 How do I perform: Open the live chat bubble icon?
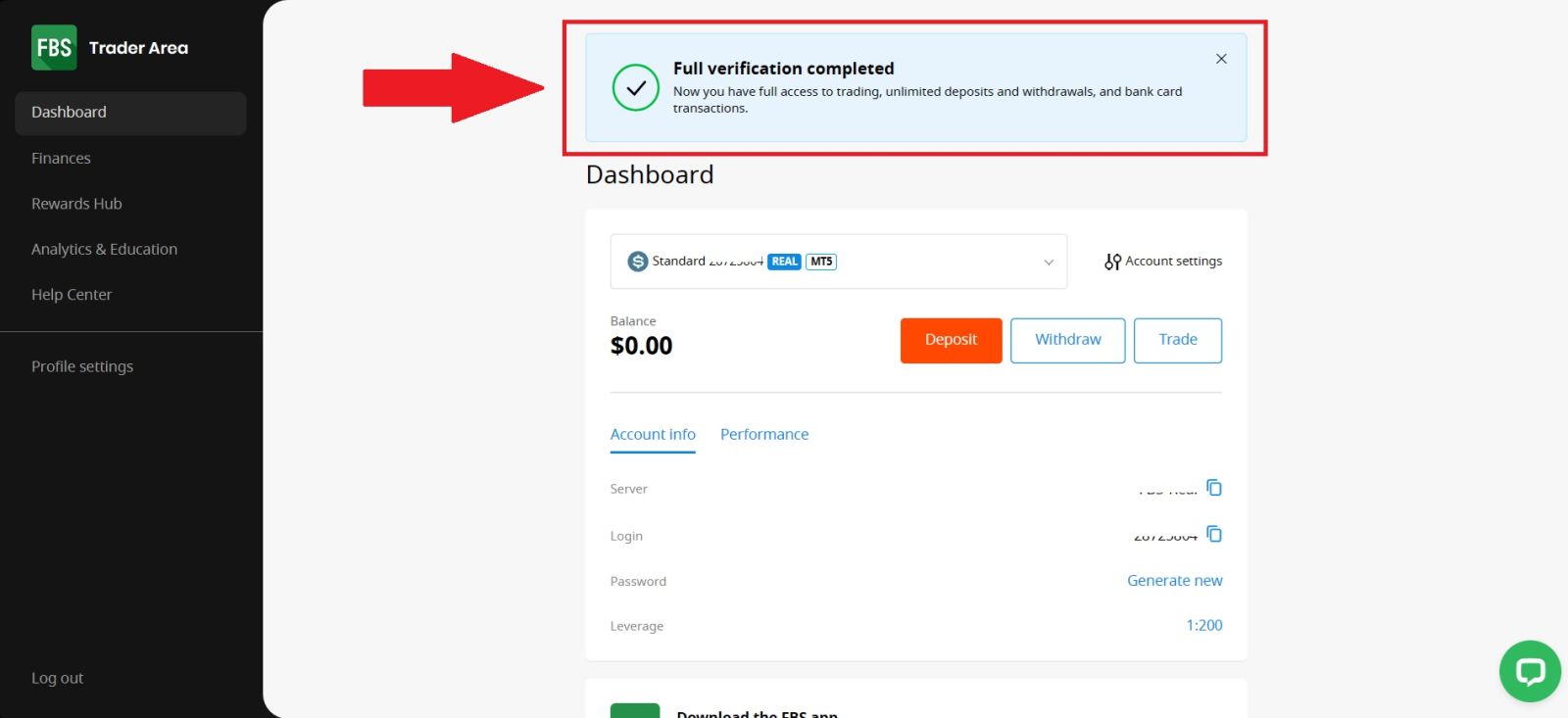1529,671
